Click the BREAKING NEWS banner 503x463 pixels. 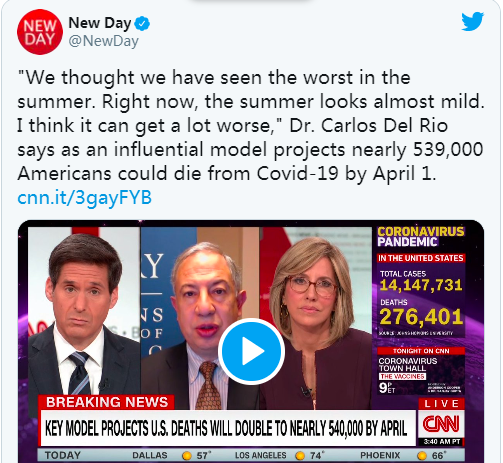107,402
